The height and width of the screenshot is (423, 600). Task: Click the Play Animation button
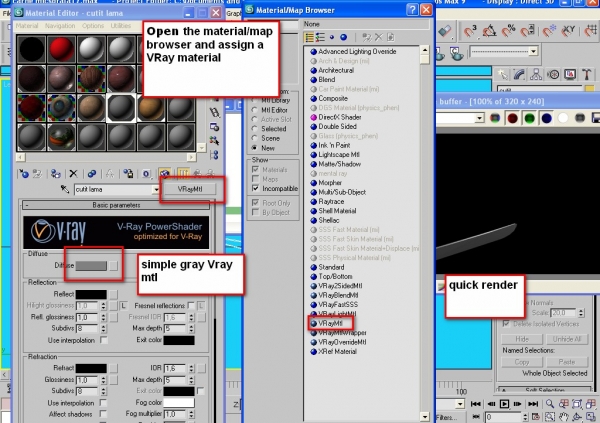point(504,404)
